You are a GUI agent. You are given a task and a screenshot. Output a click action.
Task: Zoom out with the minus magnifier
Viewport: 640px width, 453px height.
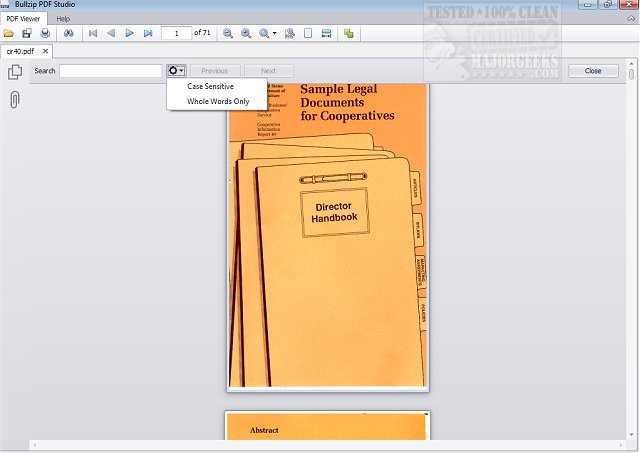228,33
